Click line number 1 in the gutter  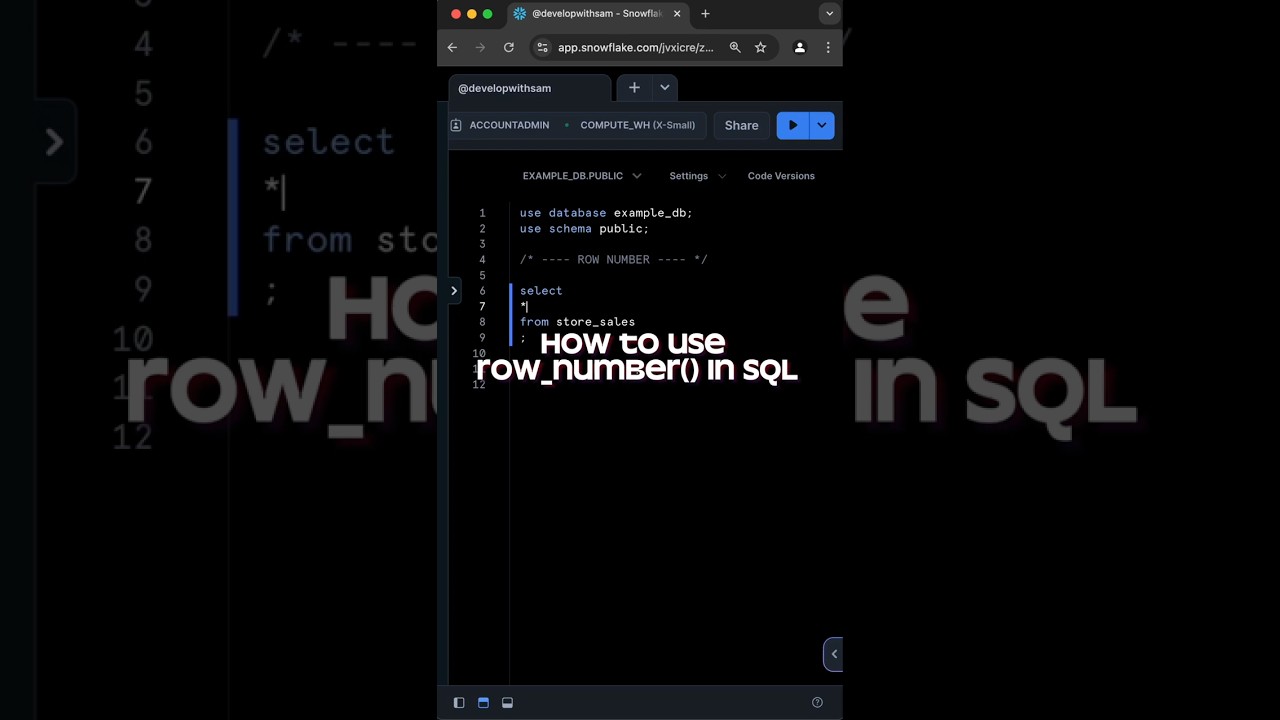click(482, 213)
